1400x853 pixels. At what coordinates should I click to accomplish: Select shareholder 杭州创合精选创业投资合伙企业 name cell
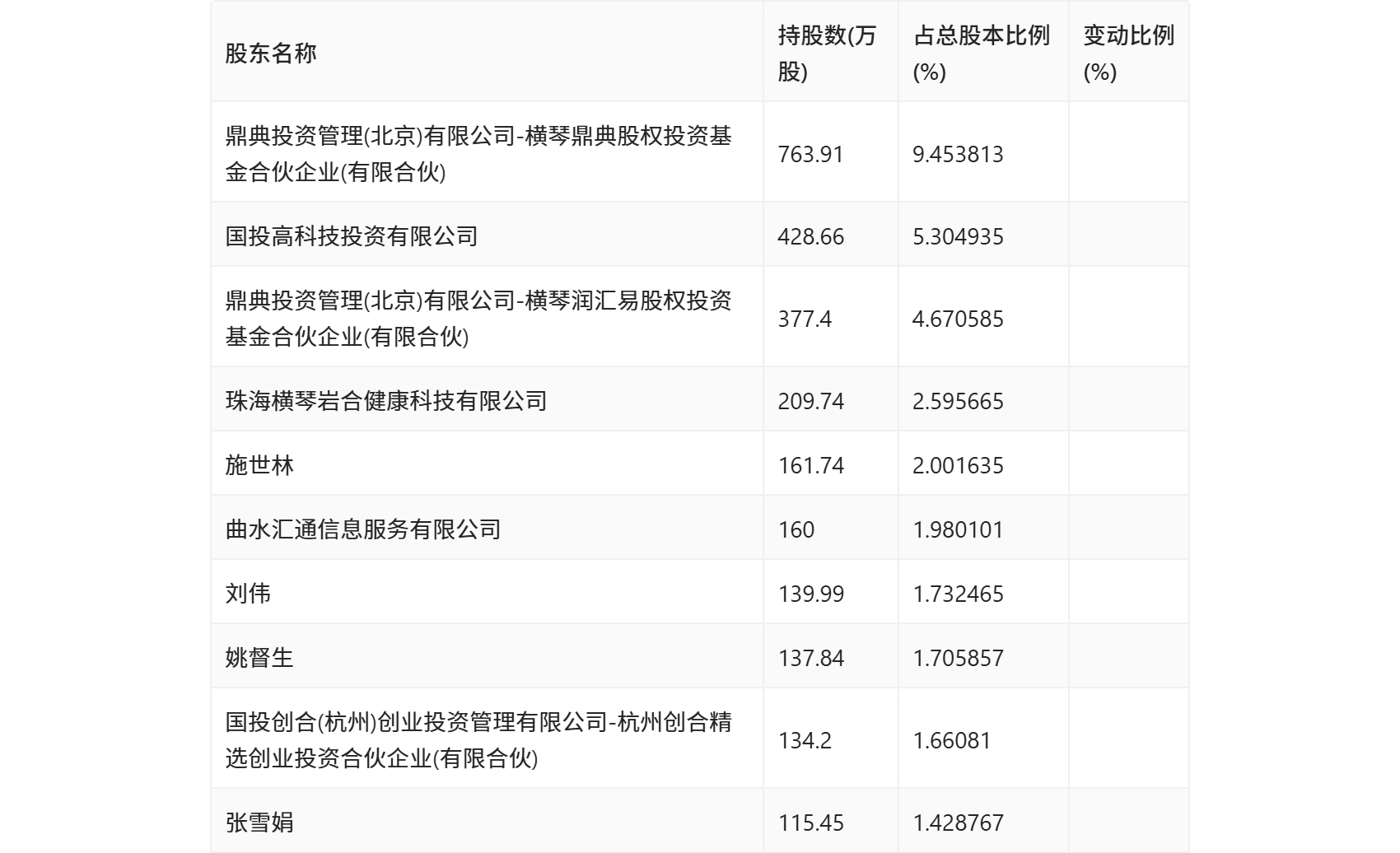point(487,739)
